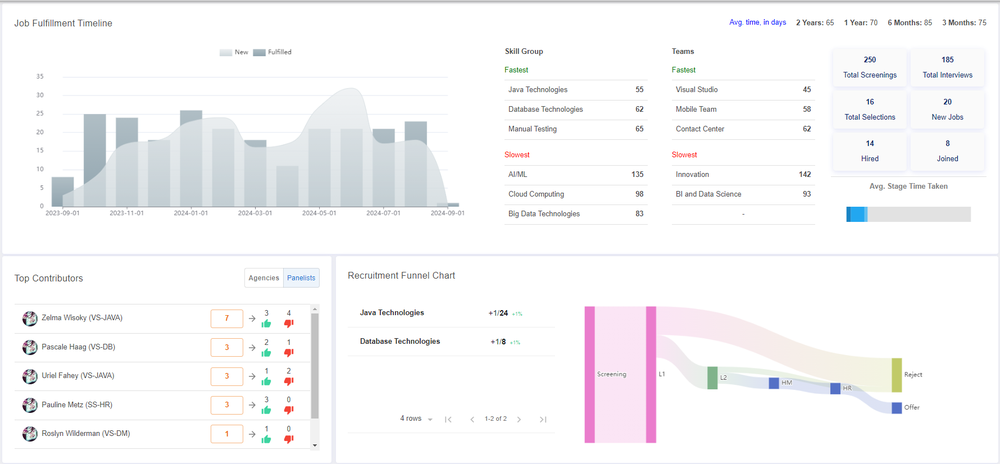Go to previous page of funnel table
The image size is (1000, 464).
pos(472,419)
